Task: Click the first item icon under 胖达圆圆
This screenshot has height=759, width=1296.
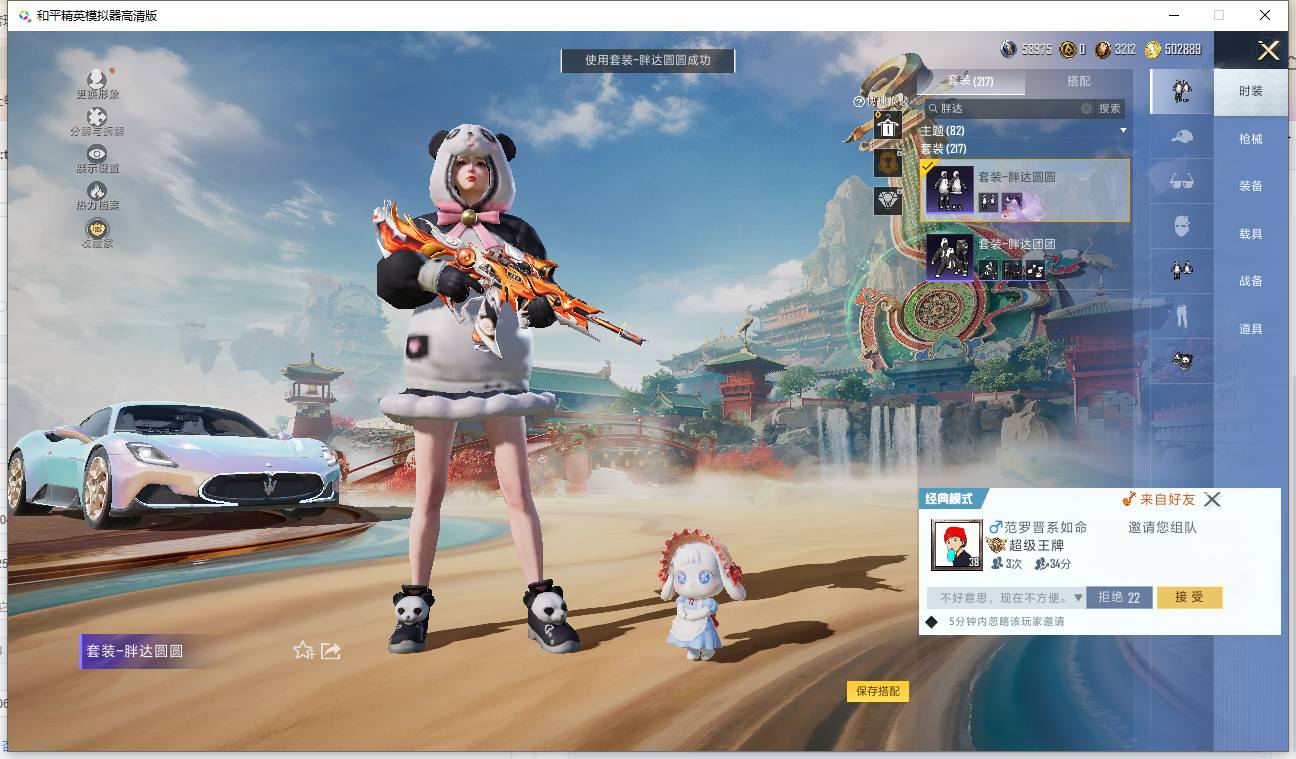Action: click(988, 203)
